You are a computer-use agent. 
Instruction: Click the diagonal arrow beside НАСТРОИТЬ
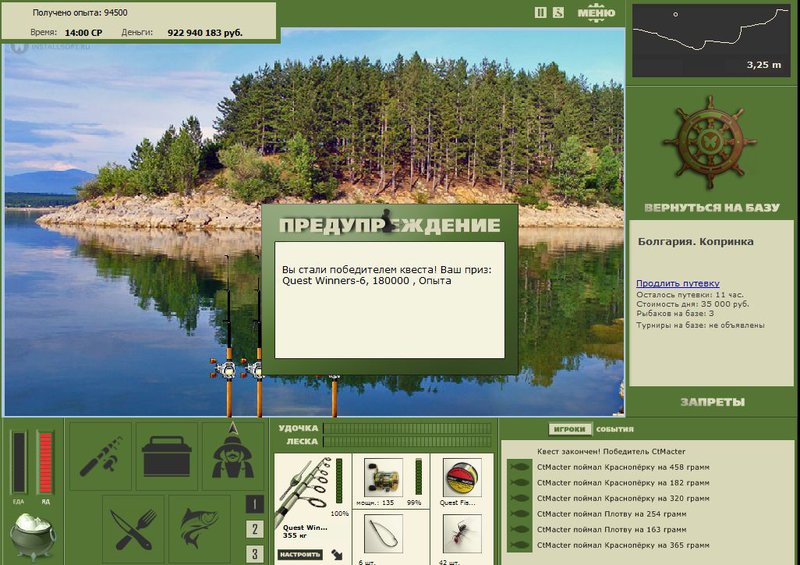click(x=337, y=554)
